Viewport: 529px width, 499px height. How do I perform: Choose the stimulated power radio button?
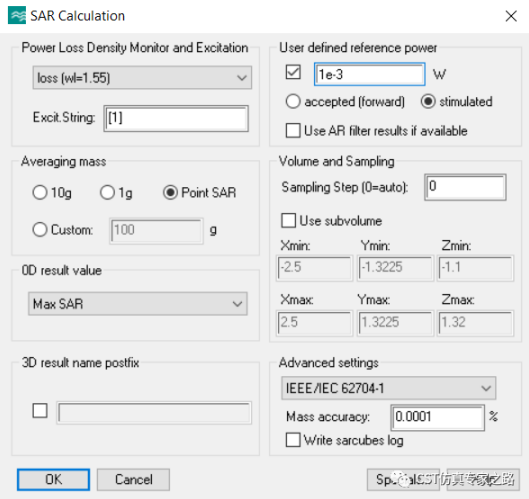click(x=428, y=101)
